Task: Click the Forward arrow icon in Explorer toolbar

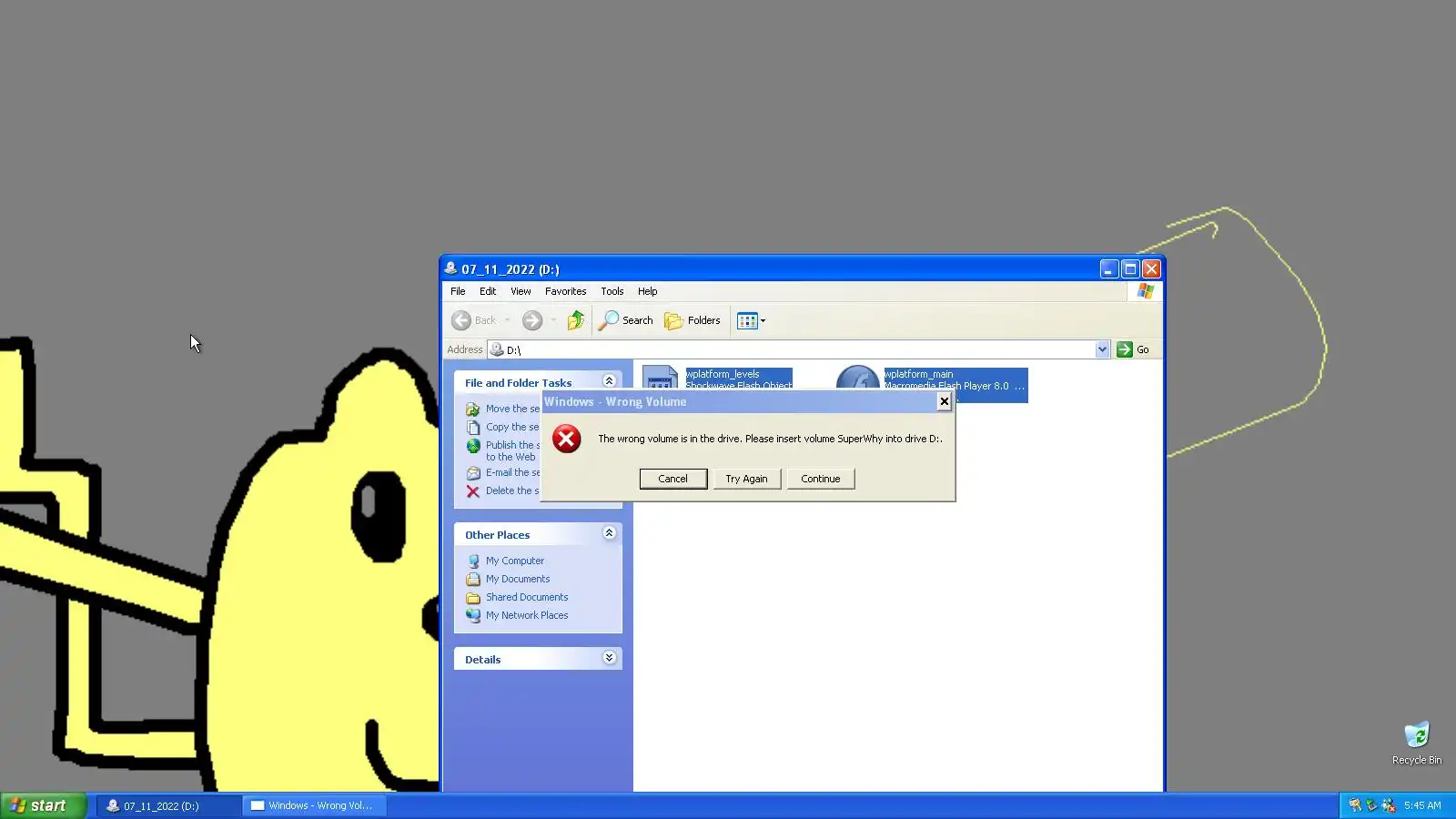Action: click(532, 320)
